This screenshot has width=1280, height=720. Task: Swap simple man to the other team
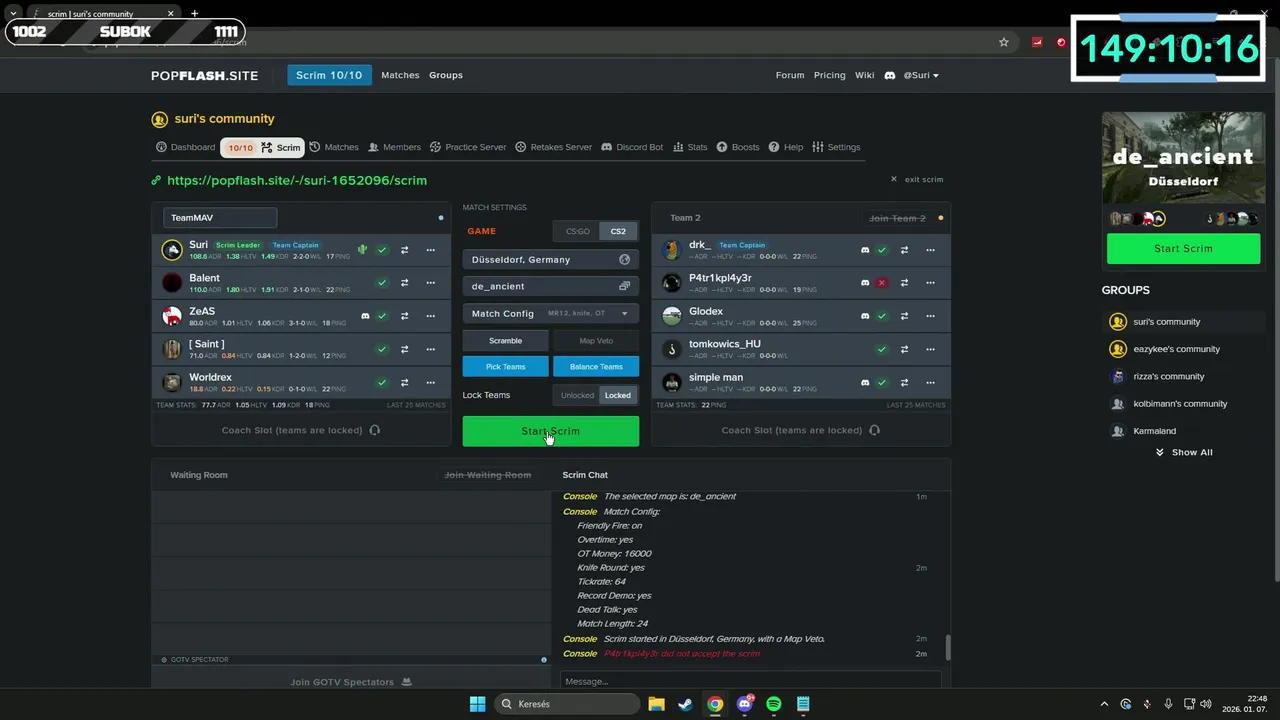coord(904,382)
